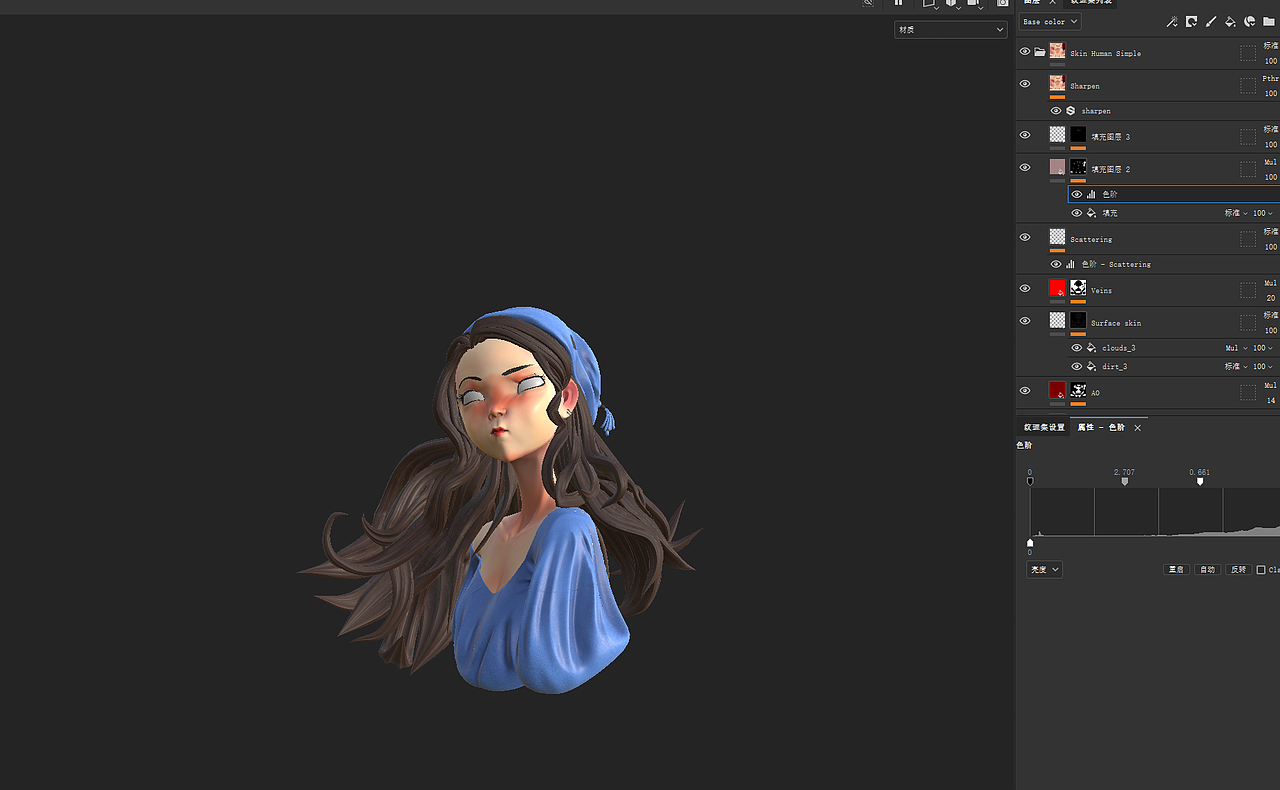Click fill icon next to clouds_3
1280x790 pixels.
pos(1091,348)
